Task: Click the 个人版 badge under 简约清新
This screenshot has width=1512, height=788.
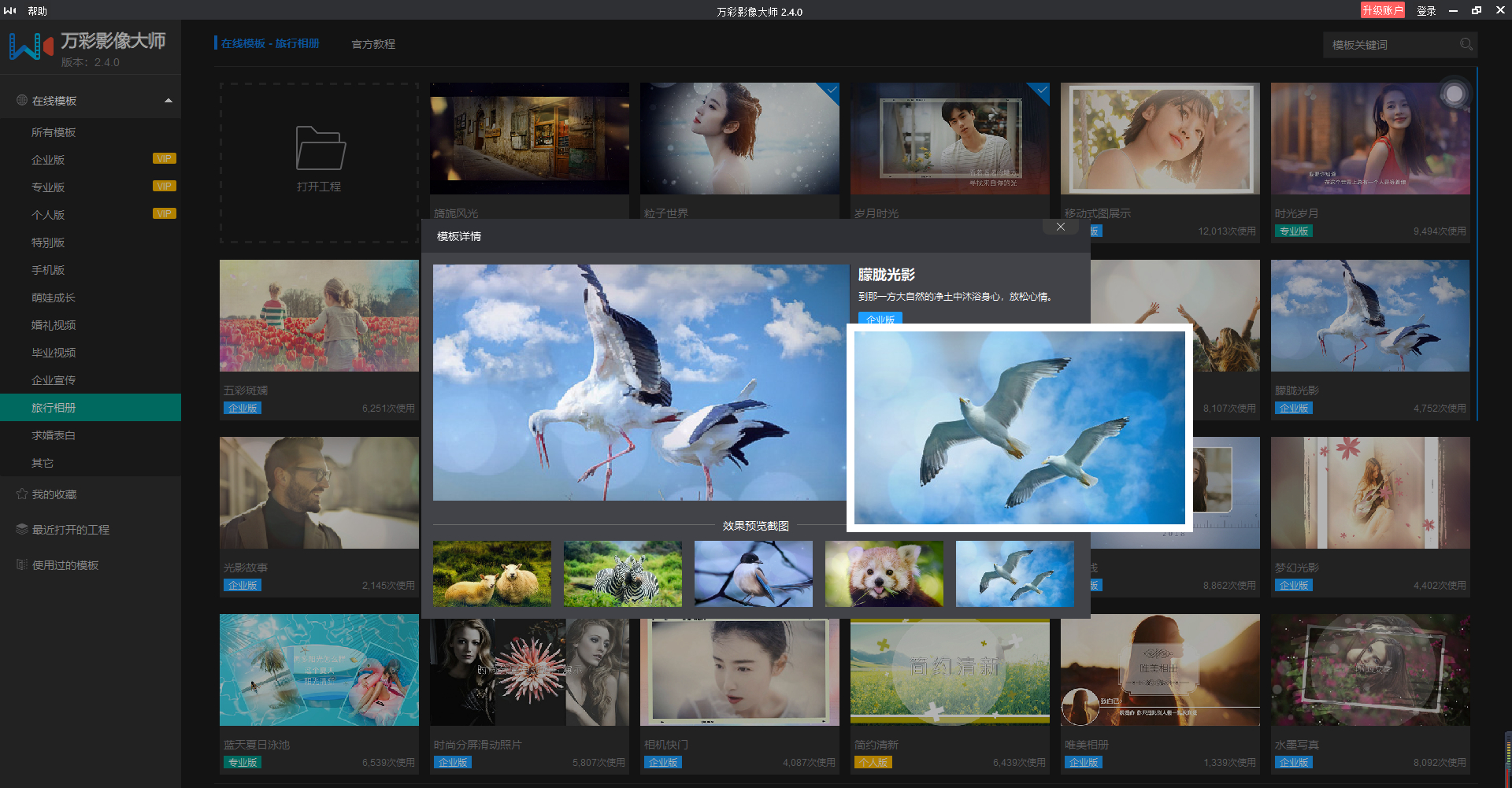Action: click(873, 763)
